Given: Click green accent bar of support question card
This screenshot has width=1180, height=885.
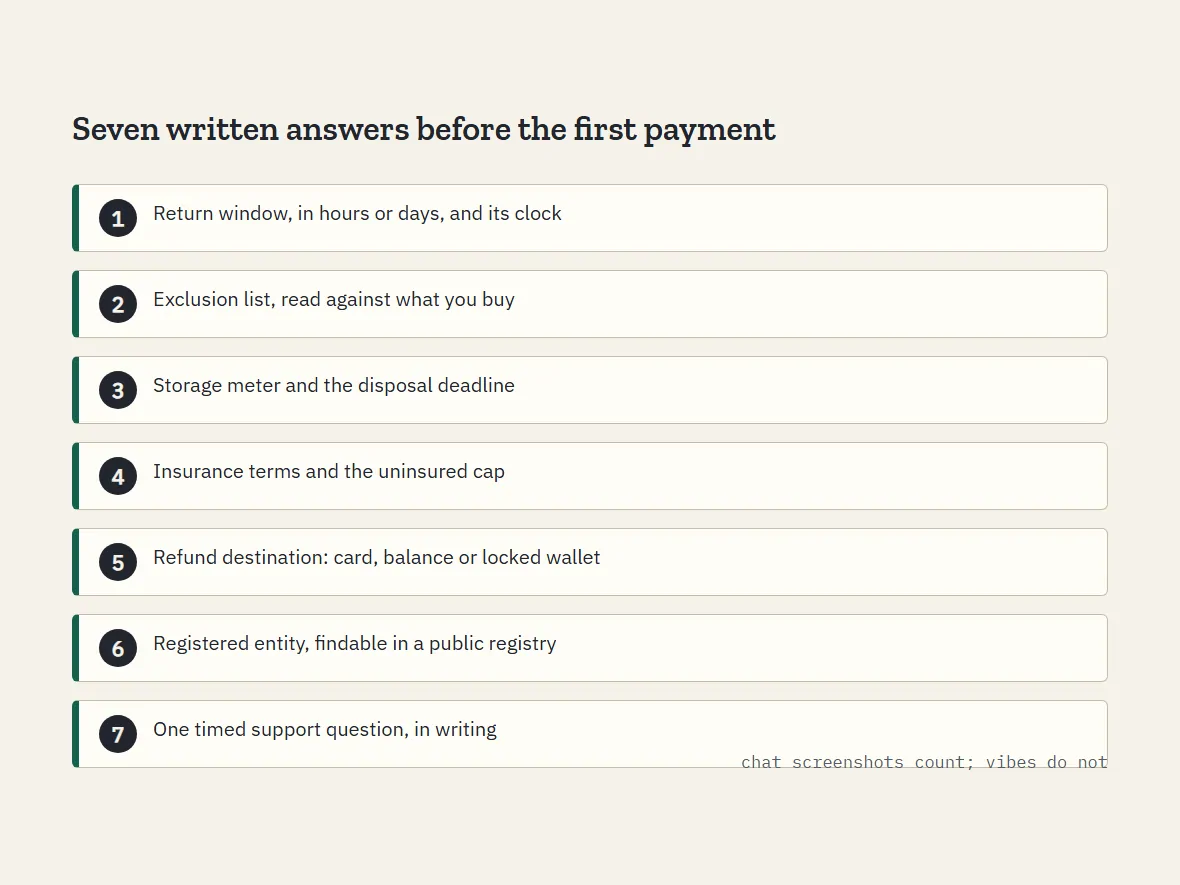Looking at the screenshot, I should [x=75, y=734].
